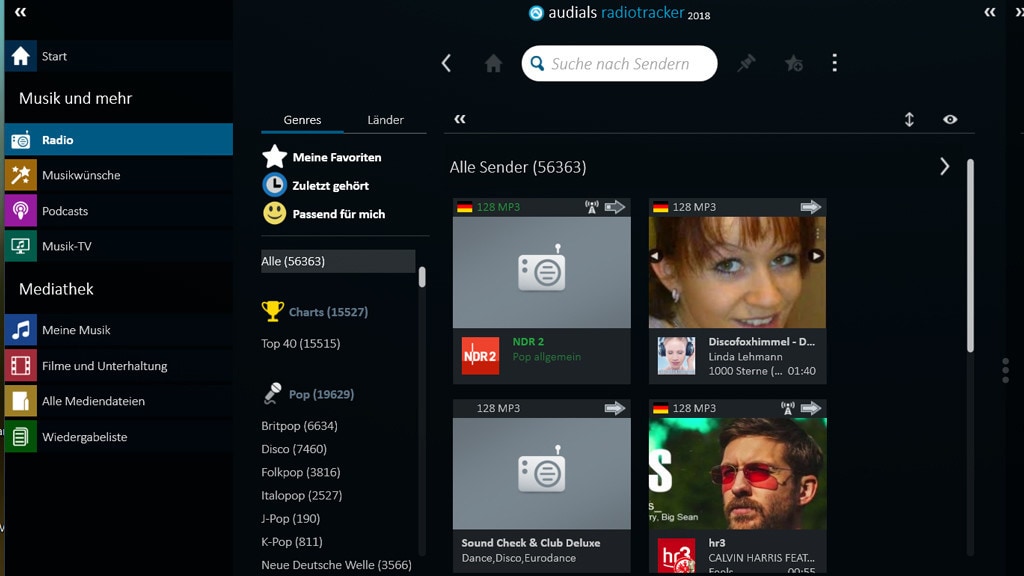Collapse the genre panel with the double-chevron

(x=460, y=117)
